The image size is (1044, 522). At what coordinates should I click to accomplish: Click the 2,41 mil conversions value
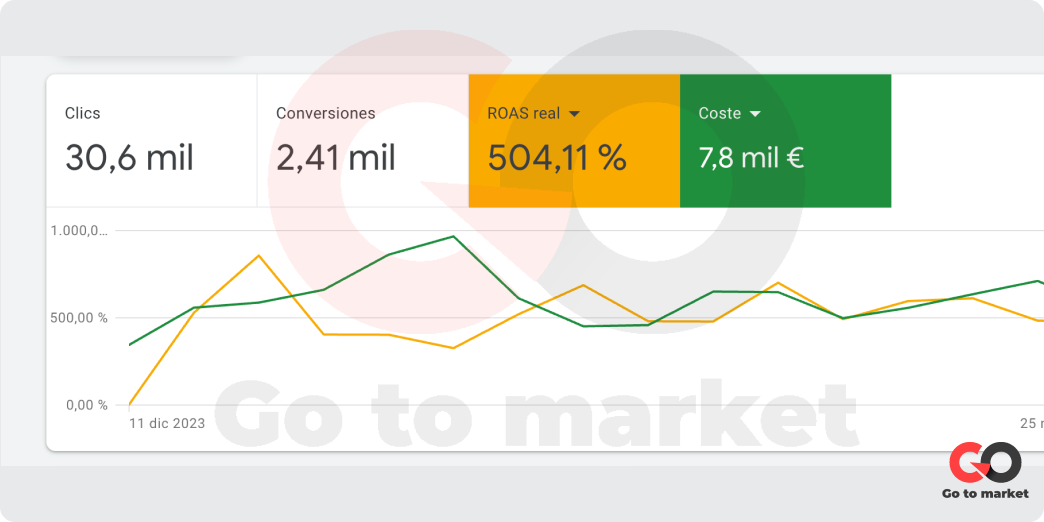[336, 158]
